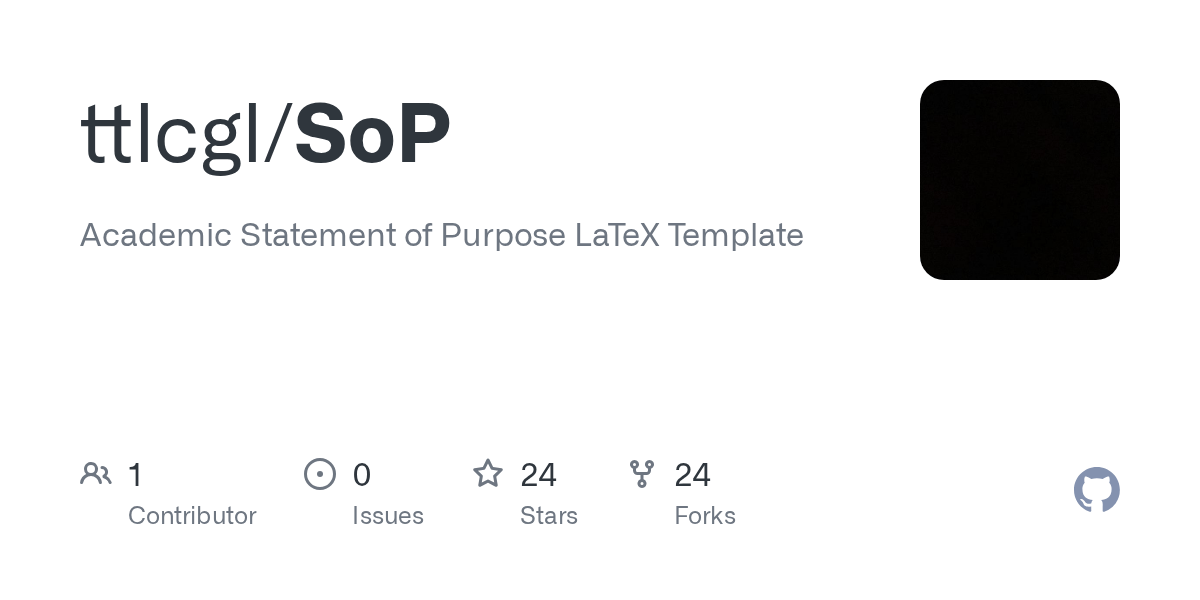The width and height of the screenshot is (1200, 600).
Task: Open the black owner avatar image
Action: tap(1020, 180)
